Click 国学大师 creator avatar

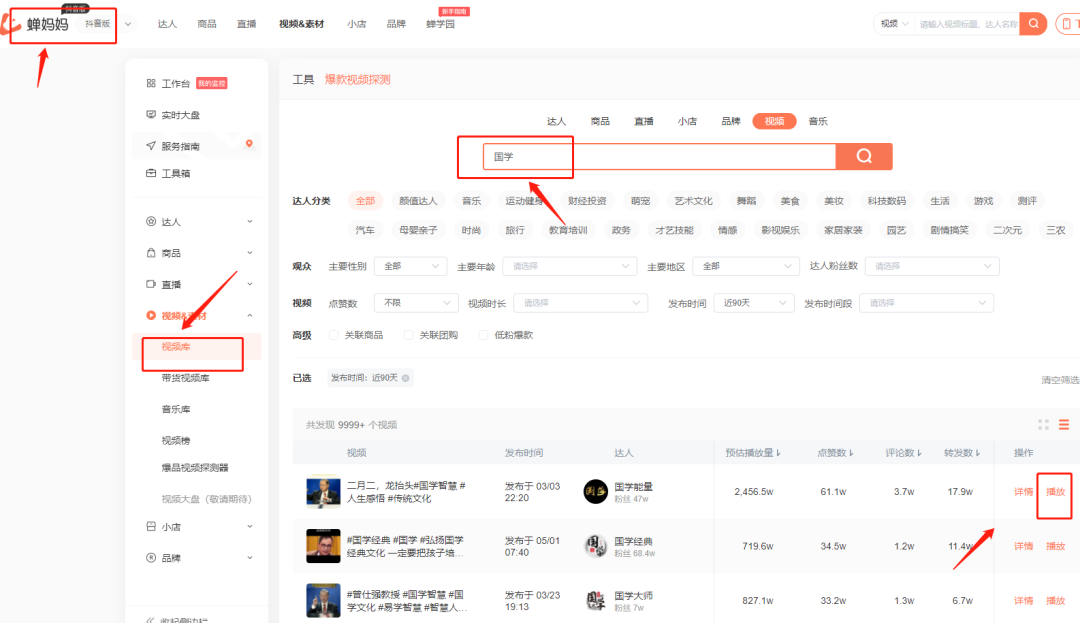point(595,600)
